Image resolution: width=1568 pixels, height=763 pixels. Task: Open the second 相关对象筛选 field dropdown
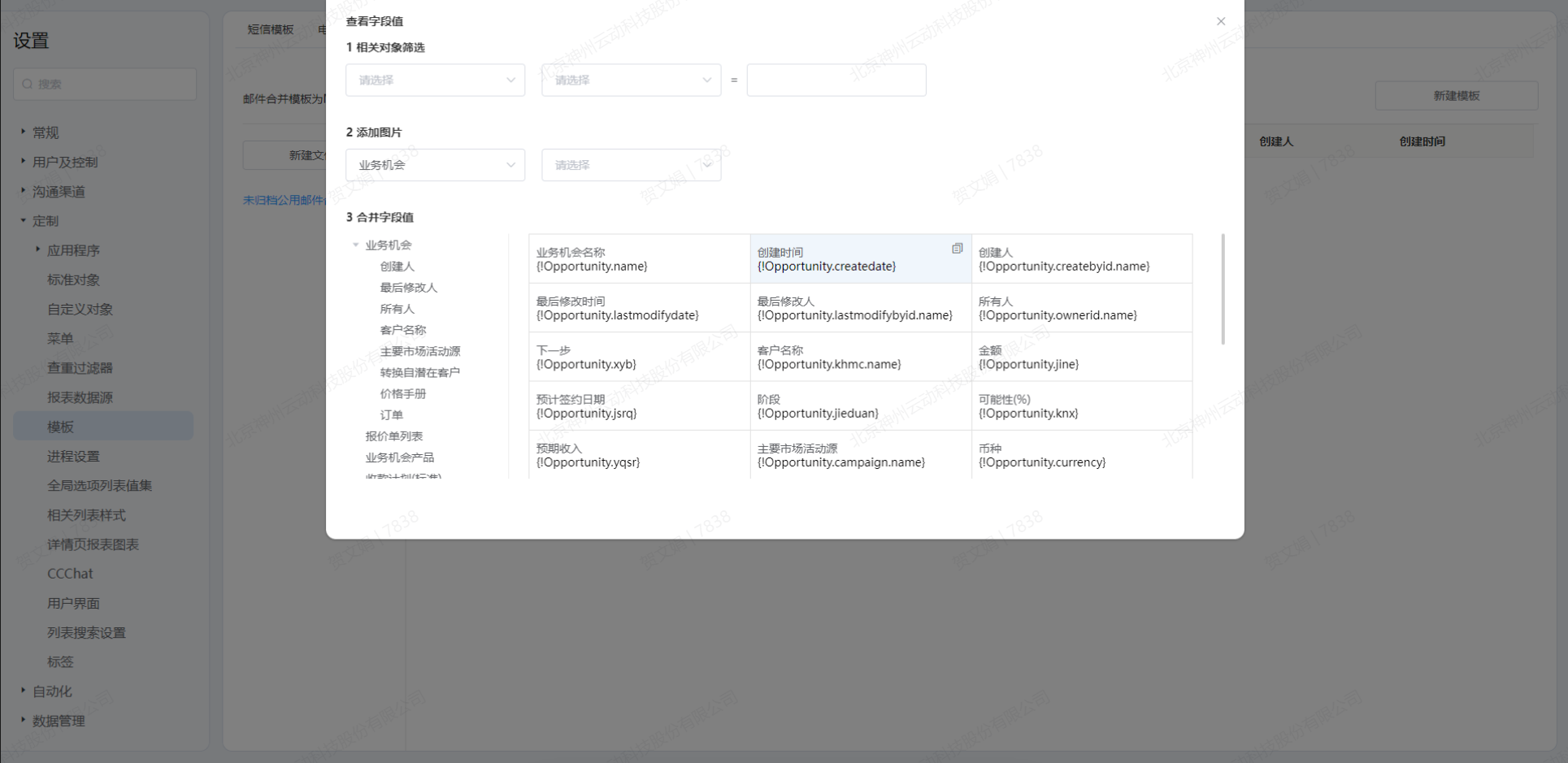[x=631, y=80]
